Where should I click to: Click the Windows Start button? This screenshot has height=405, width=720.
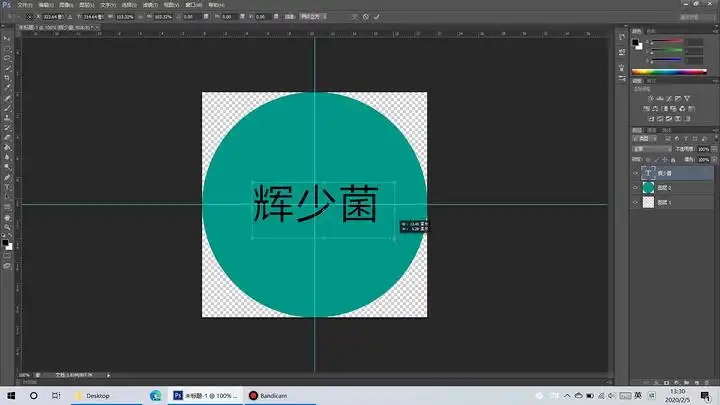(10, 395)
